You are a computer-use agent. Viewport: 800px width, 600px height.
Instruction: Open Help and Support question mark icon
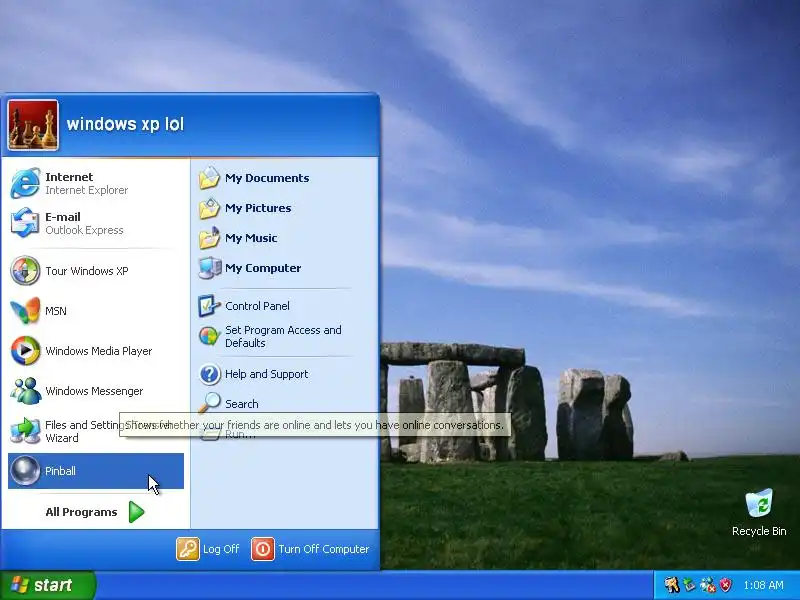(209, 374)
